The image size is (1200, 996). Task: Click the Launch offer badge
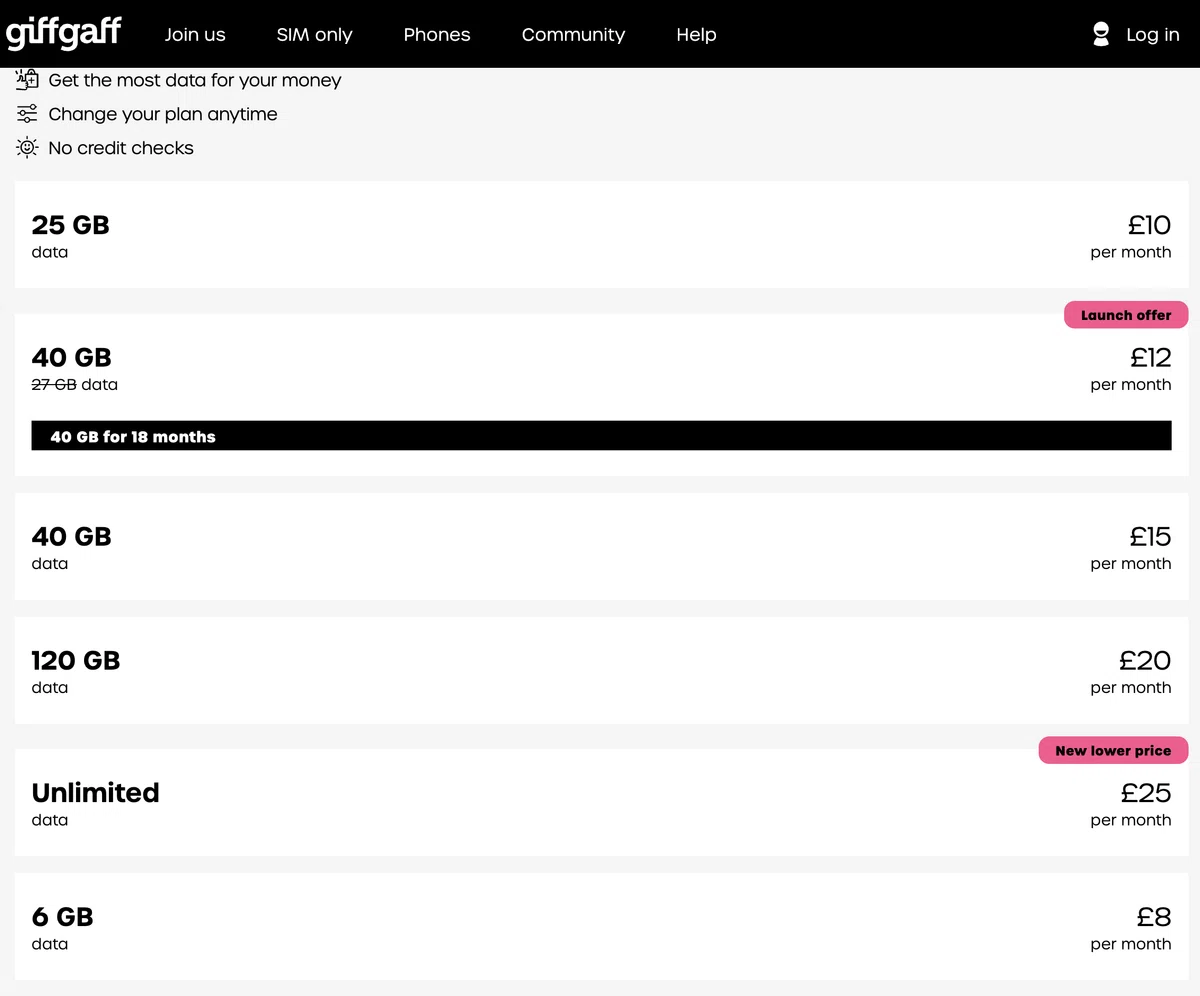tap(1126, 315)
